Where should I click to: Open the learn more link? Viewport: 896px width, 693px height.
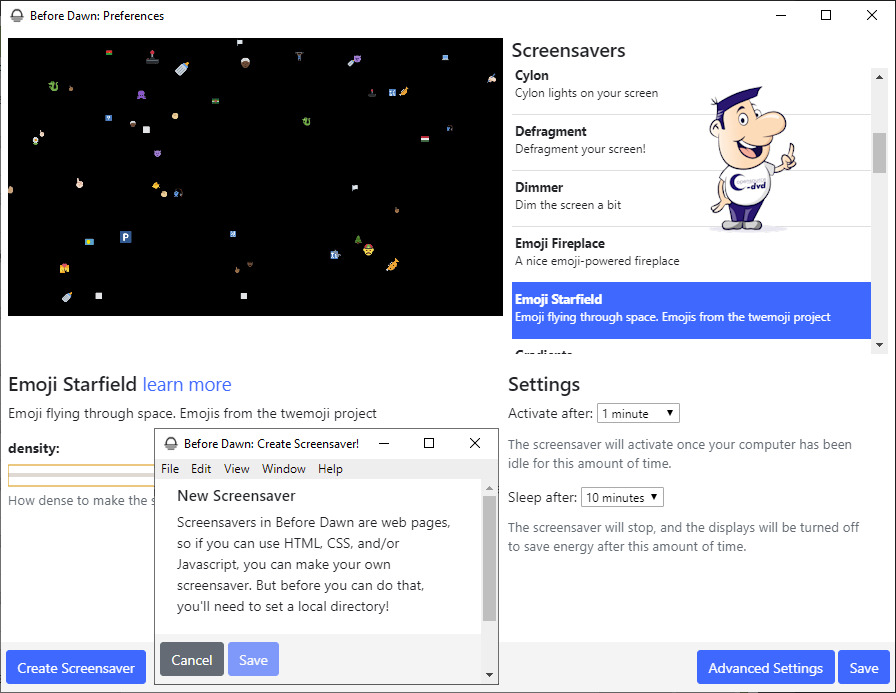pos(187,384)
